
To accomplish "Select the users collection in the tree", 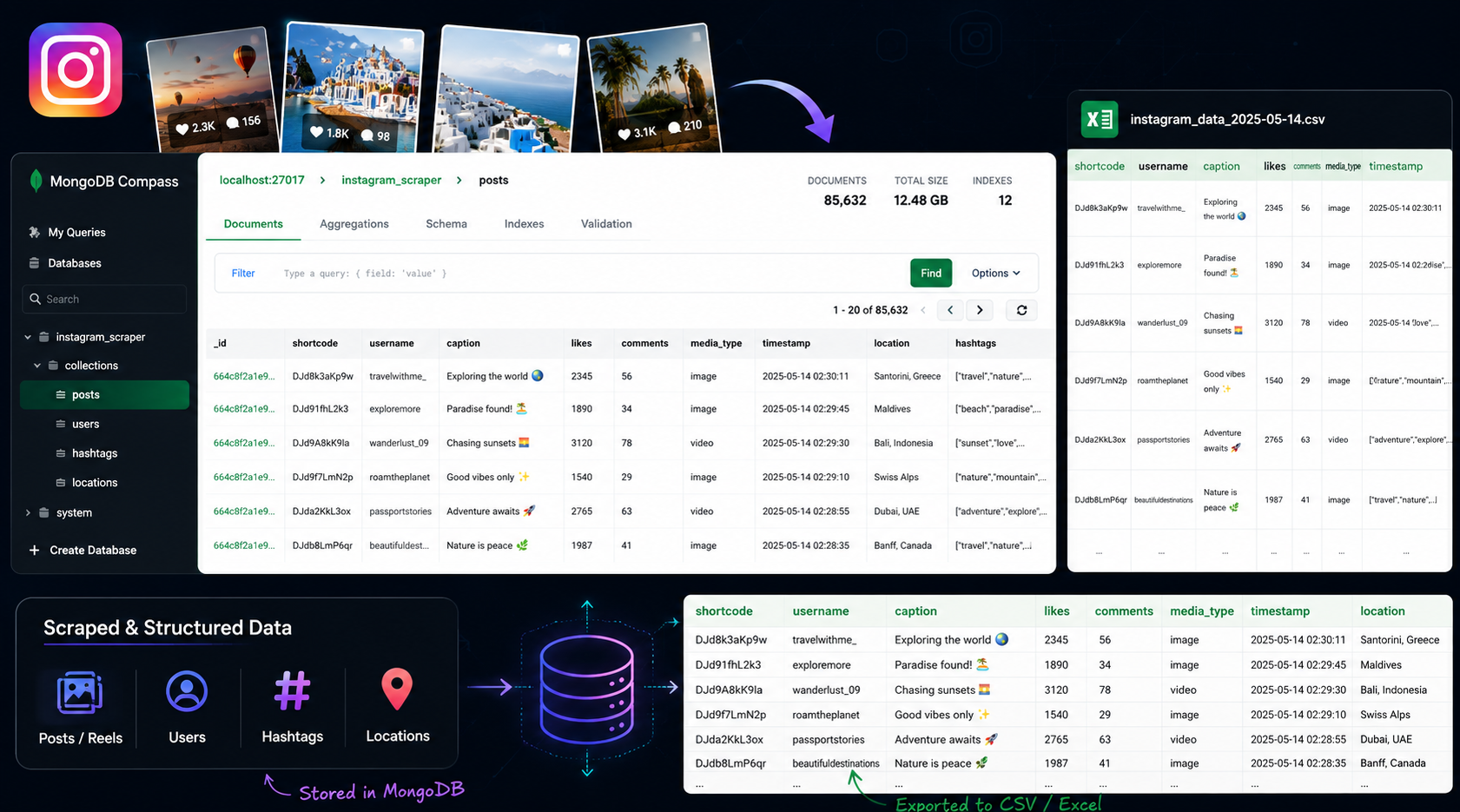I will click(x=85, y=424).
